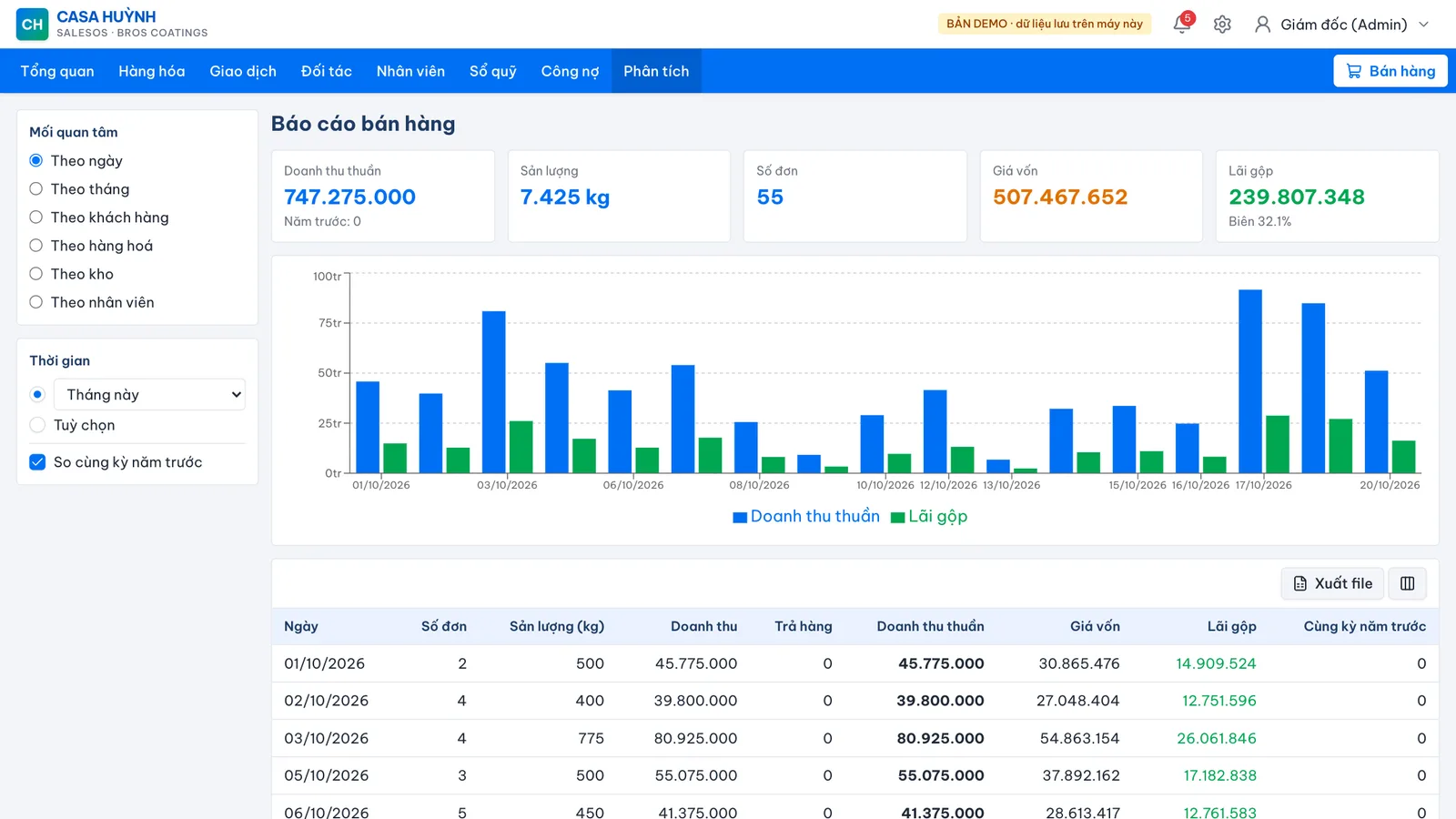Click the Xuất file export button

coord(1332,583)
